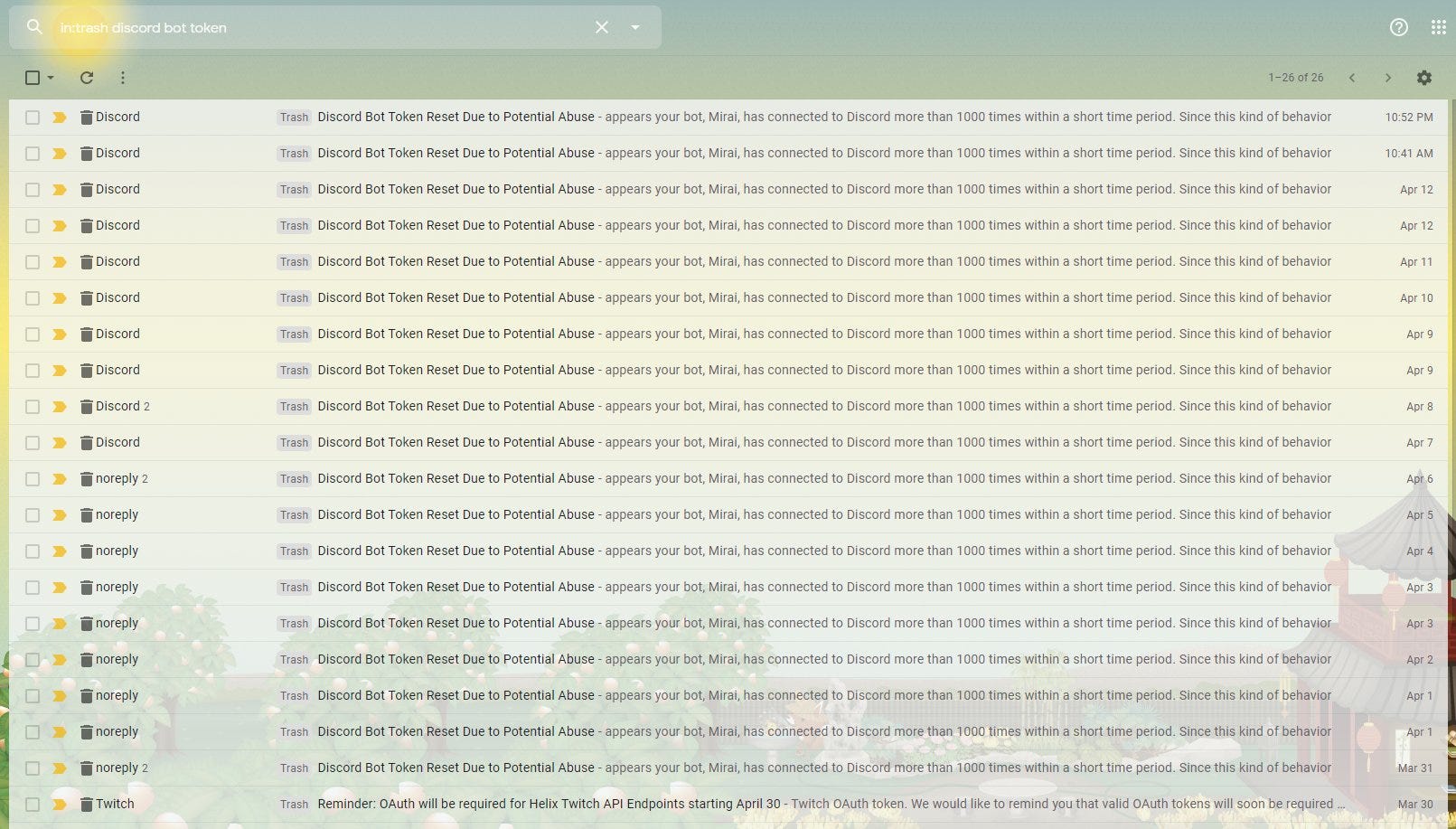Toggle importance marker on the Apr 10 email

60,298
